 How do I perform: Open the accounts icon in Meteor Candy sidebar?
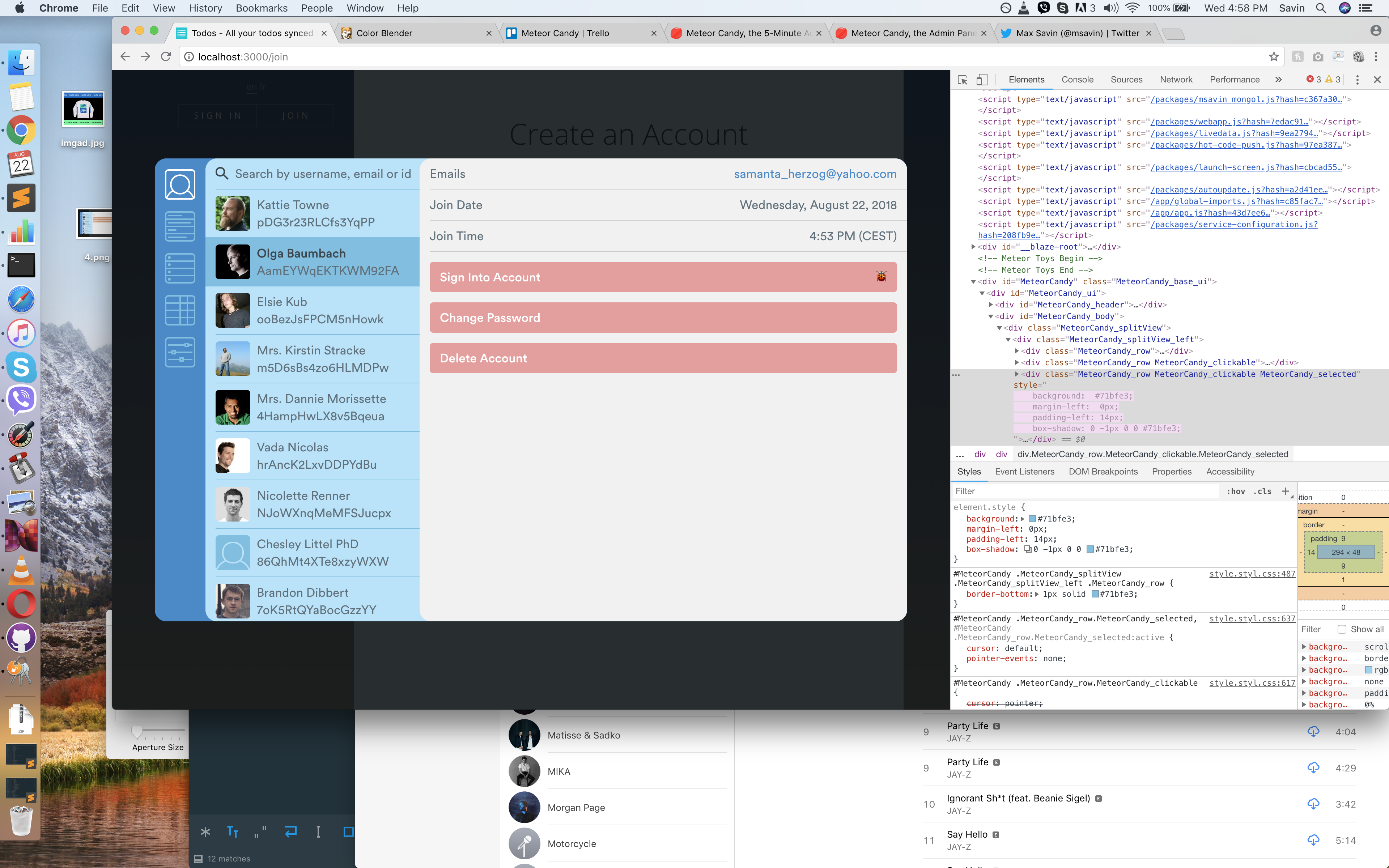click(180, 184)
